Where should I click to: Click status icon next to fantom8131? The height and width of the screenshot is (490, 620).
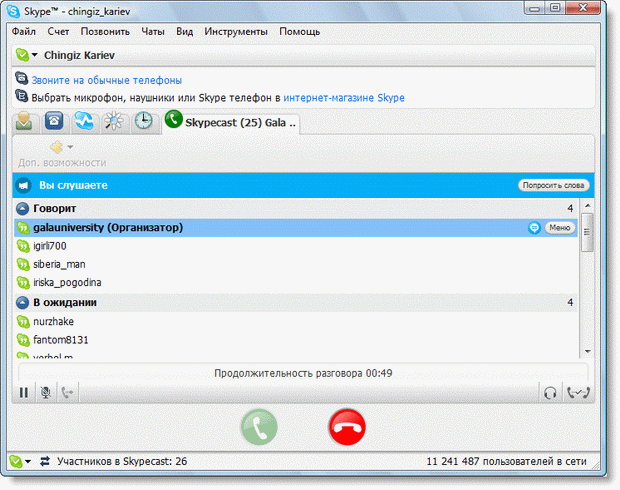(x=23, y=340)
